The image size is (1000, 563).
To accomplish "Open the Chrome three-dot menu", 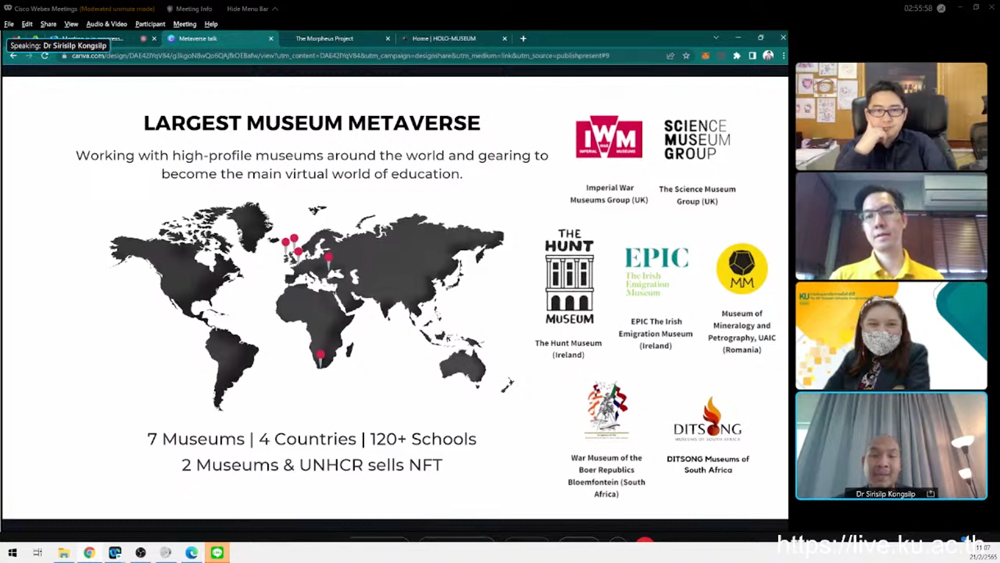I will [x=783, y=56].
